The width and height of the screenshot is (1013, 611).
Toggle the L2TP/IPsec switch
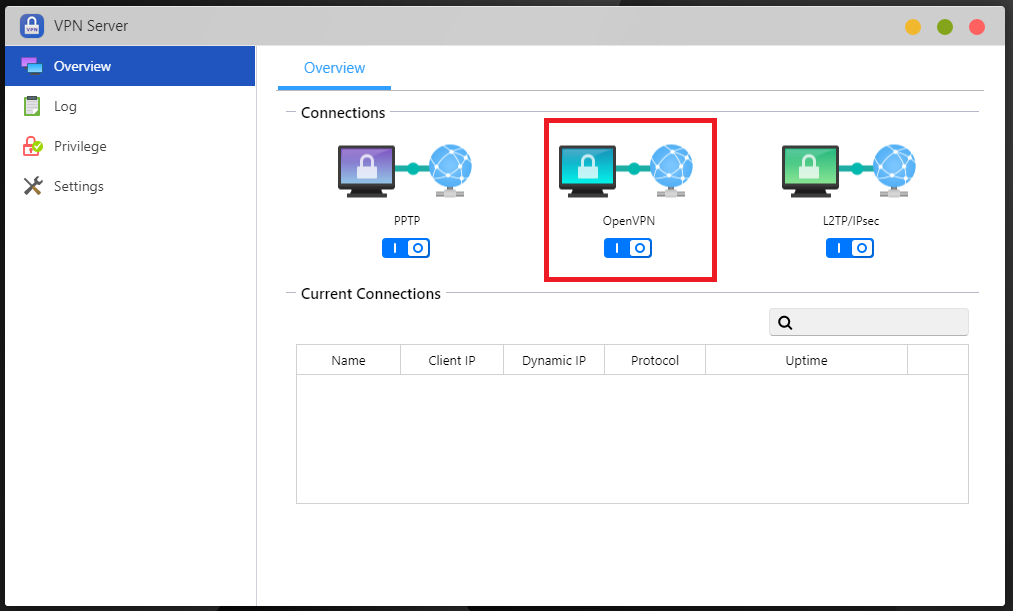point(850,248)
